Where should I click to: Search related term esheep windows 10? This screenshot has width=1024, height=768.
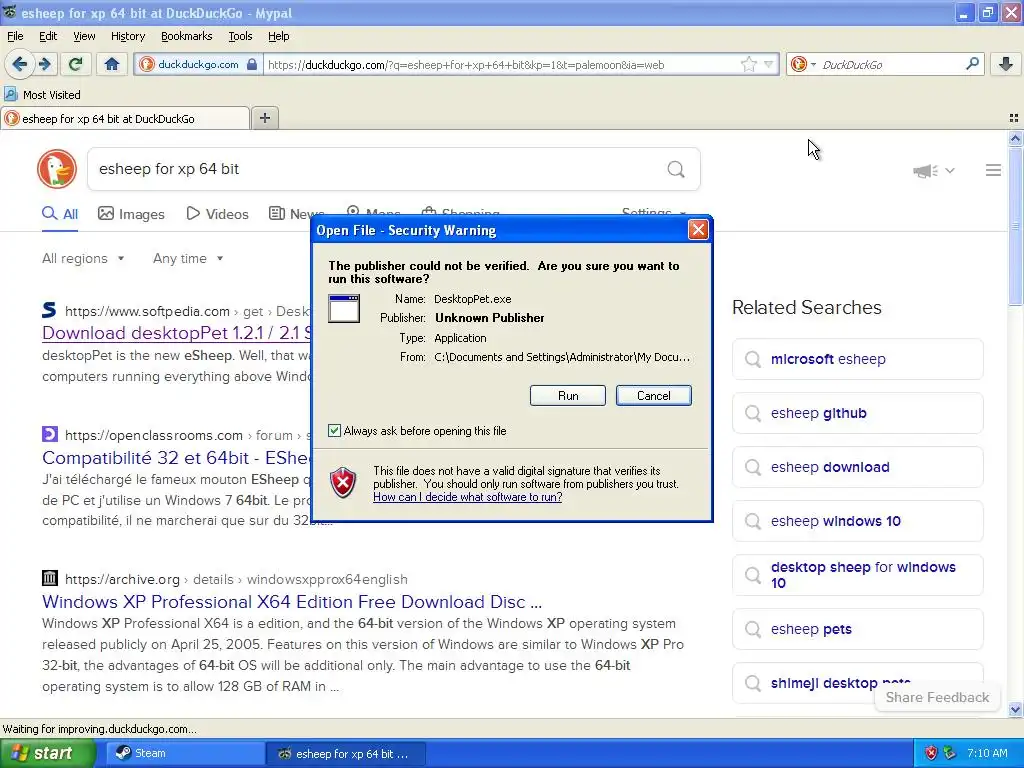pos(857,521)
